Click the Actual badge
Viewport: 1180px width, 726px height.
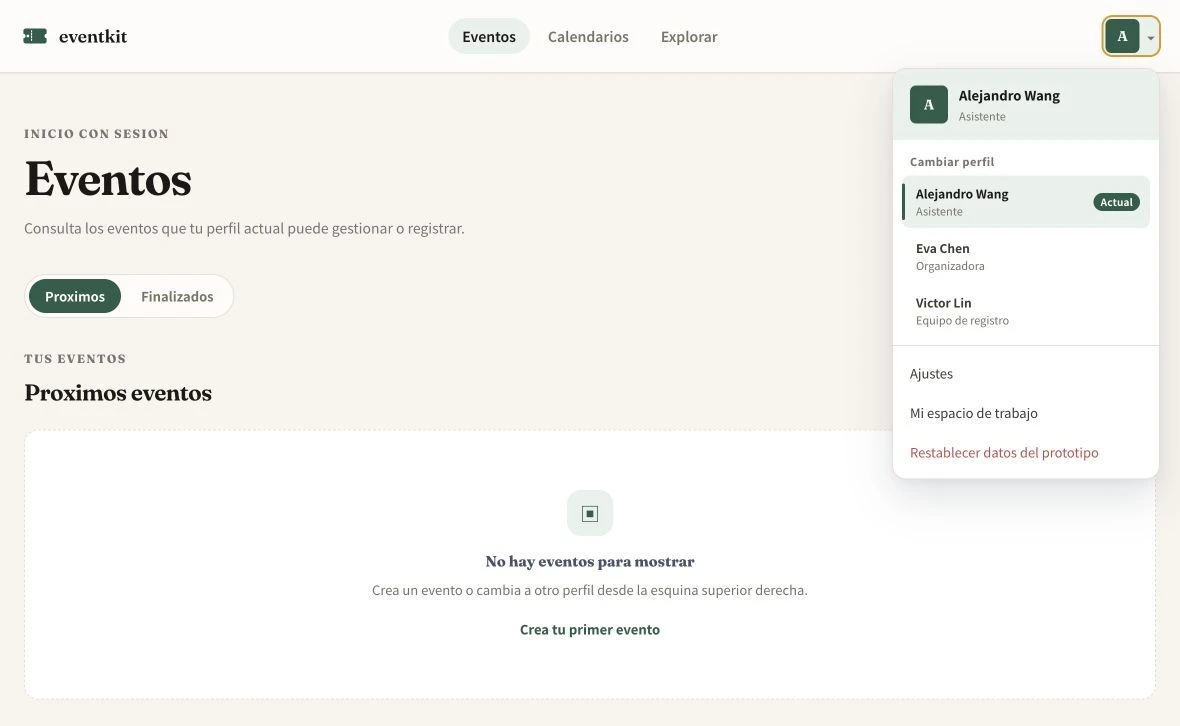pyautogui.click(x=1116, y=202)
